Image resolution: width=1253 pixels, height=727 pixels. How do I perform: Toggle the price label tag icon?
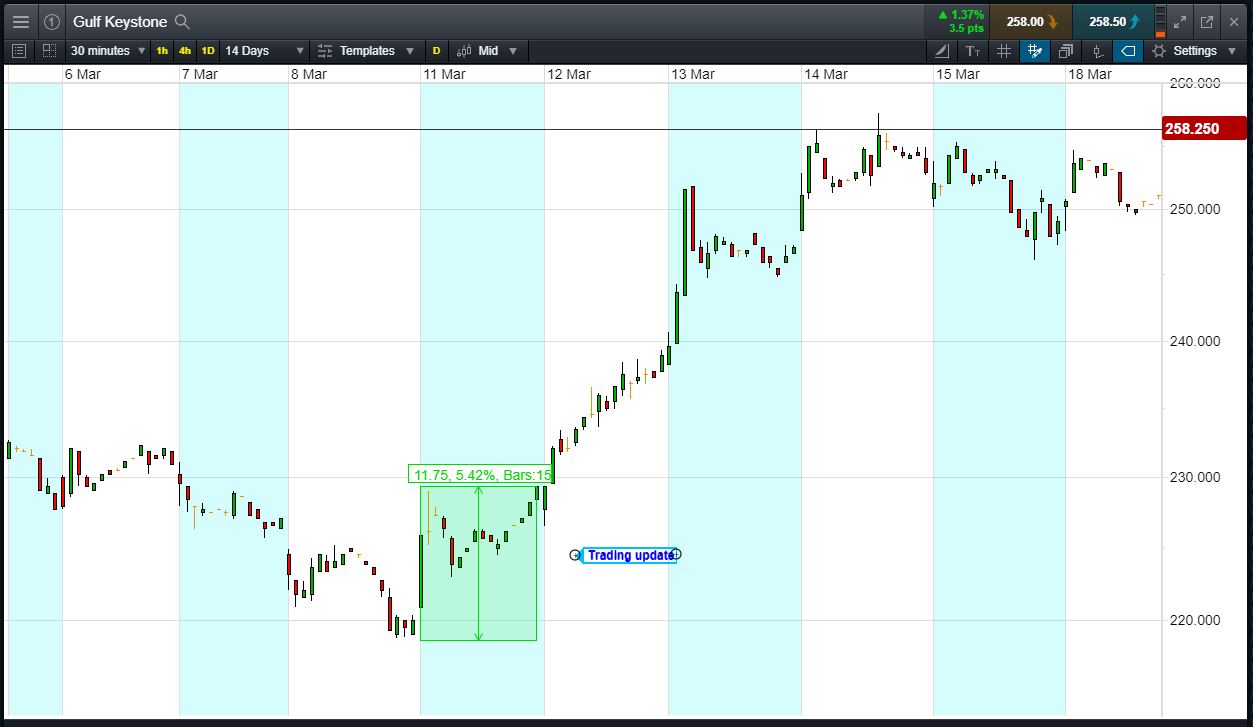point(1129,51)
